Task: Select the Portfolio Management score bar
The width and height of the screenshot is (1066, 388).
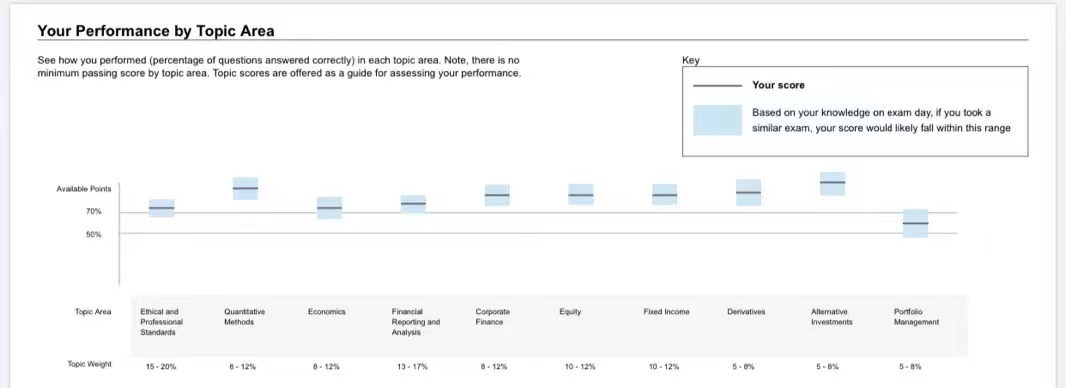Action: coord(916,224)
